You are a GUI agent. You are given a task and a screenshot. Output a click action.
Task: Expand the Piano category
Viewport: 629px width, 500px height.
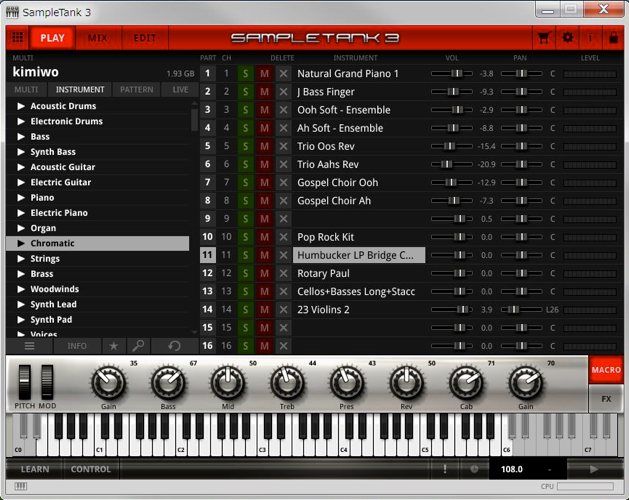tap(21, 197)
